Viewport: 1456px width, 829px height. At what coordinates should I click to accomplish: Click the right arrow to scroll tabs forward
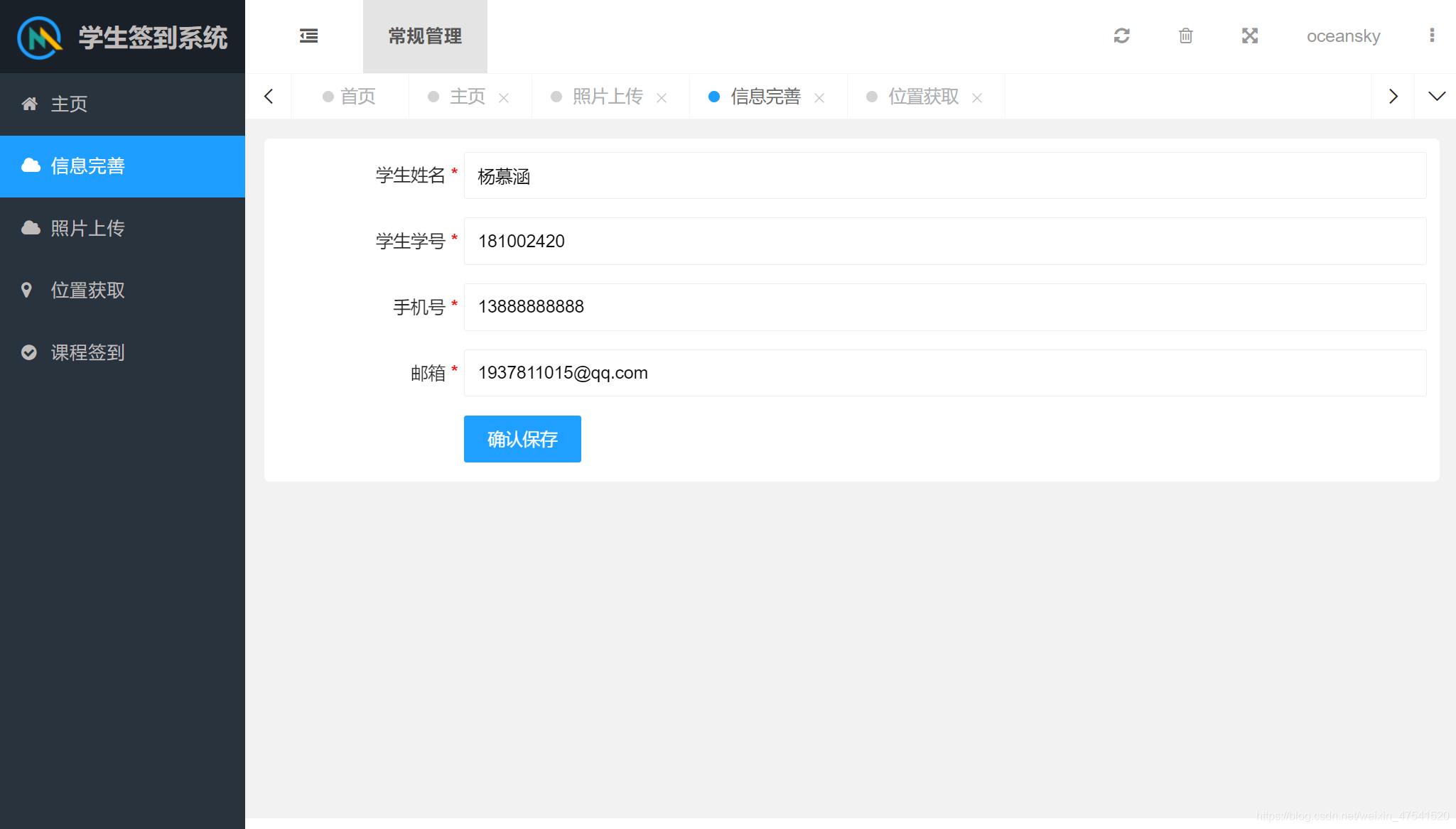pyautogui.click(x=1393, y=96)
